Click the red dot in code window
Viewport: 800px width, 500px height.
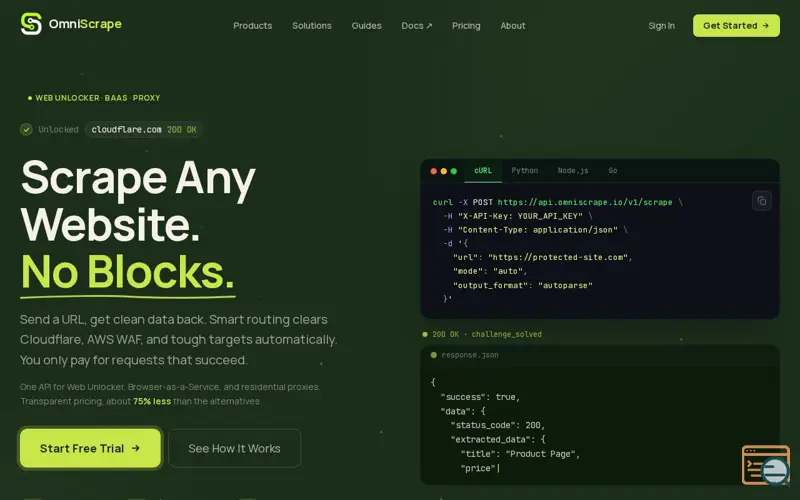point(434,171)
